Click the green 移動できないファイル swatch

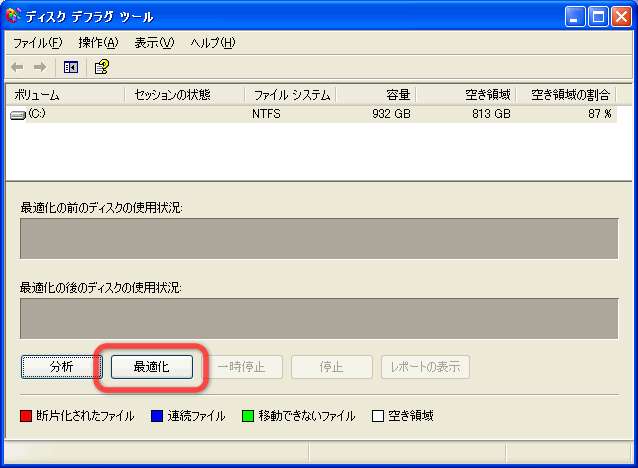point(248,416)
